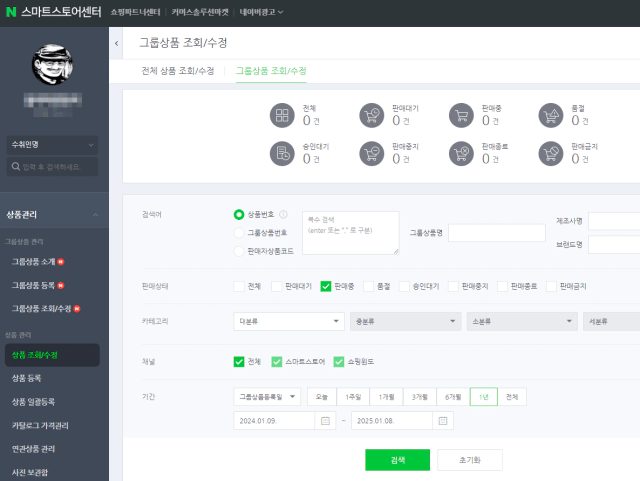Click the 판매금지 cart icon

(x=551, y=154)
